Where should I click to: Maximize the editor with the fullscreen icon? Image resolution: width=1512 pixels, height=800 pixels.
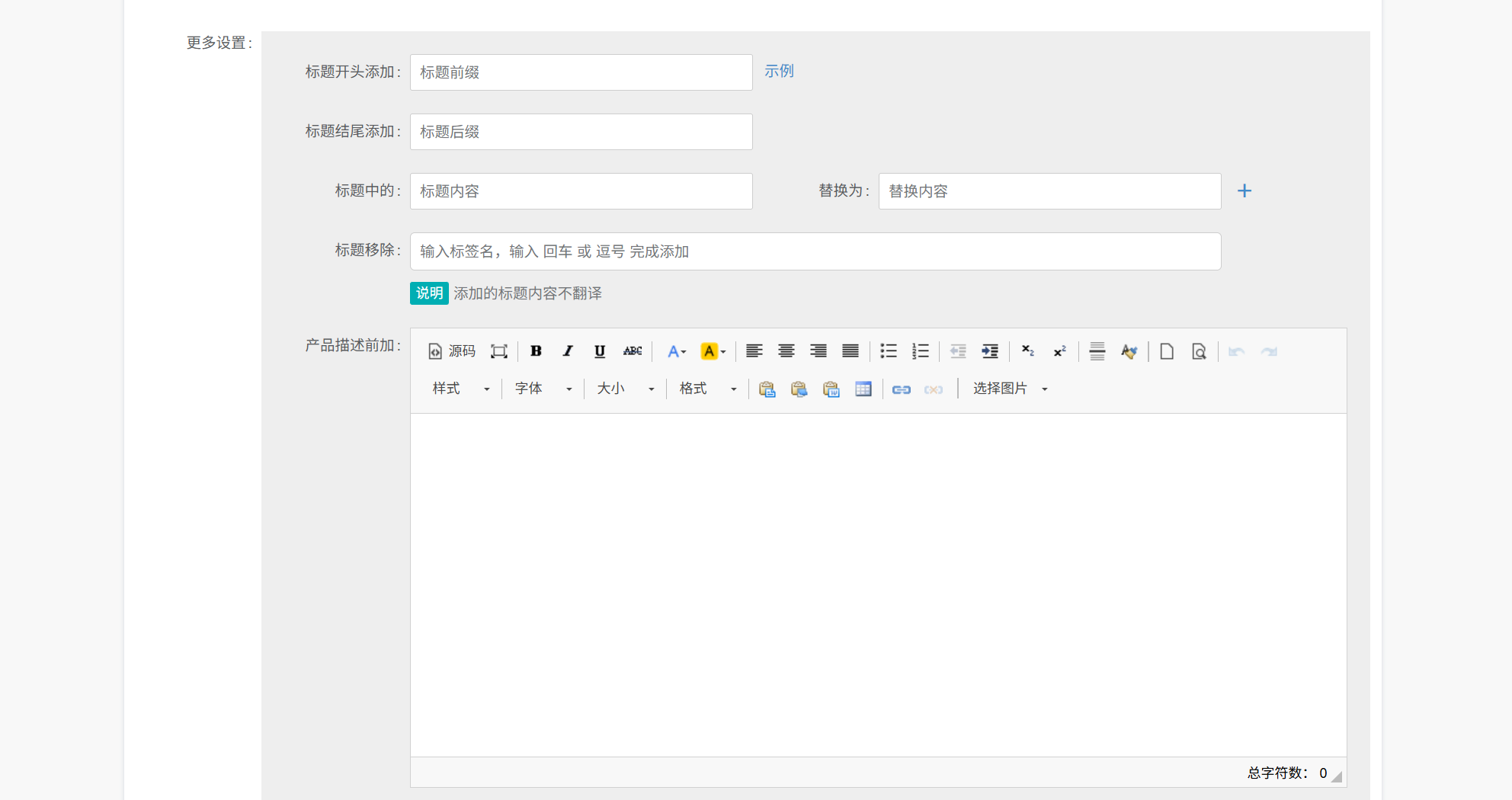tap(498, 351)
